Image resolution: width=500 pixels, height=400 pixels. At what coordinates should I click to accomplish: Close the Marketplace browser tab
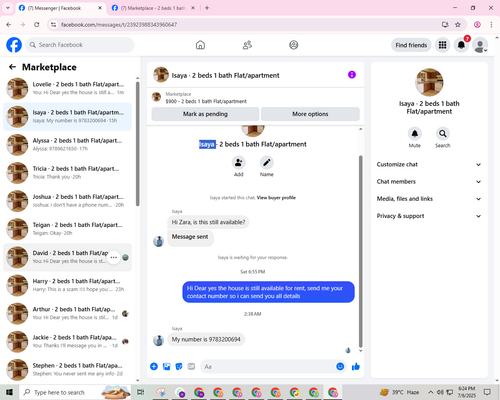click(x=193, y=8)
